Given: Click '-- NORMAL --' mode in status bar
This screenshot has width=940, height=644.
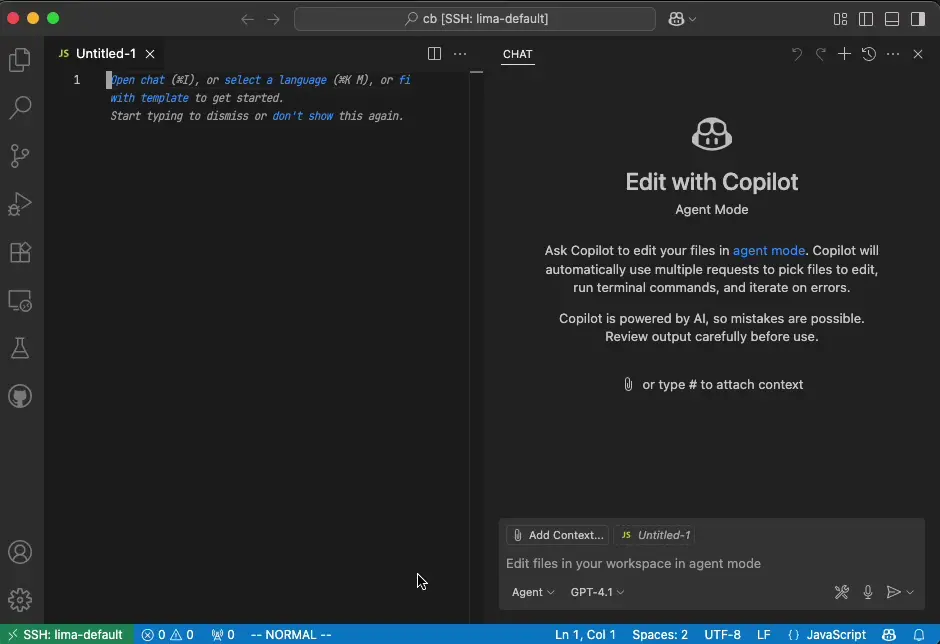Looking at the screenshot, I should click(291, 634).
